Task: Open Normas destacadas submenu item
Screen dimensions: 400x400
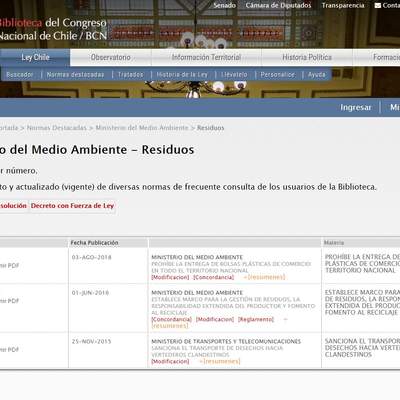Action: click(75, 75)
